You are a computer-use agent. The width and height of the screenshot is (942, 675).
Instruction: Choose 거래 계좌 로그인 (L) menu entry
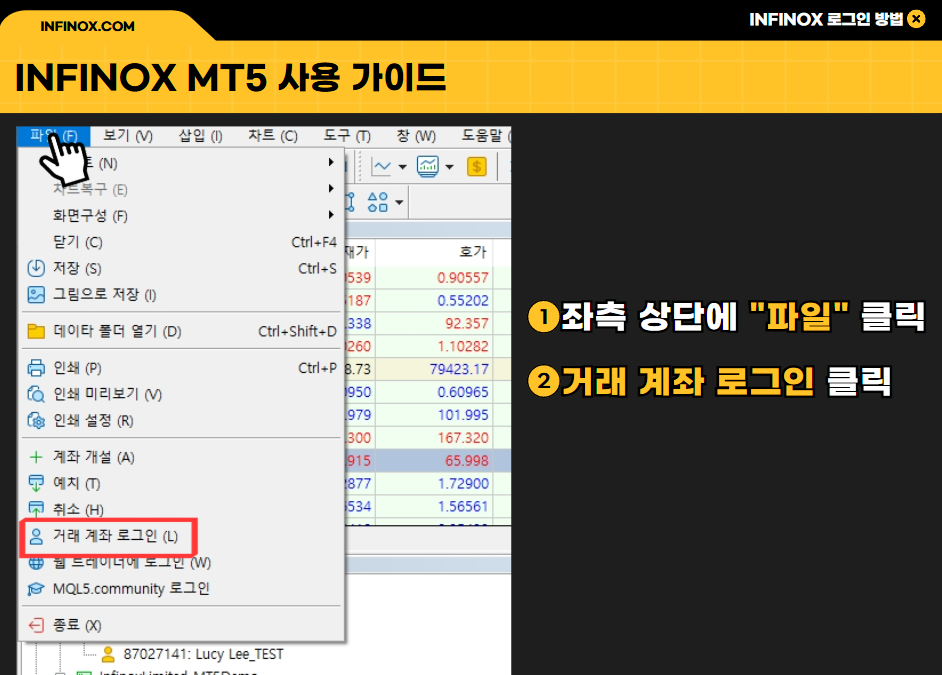point(181,536)
